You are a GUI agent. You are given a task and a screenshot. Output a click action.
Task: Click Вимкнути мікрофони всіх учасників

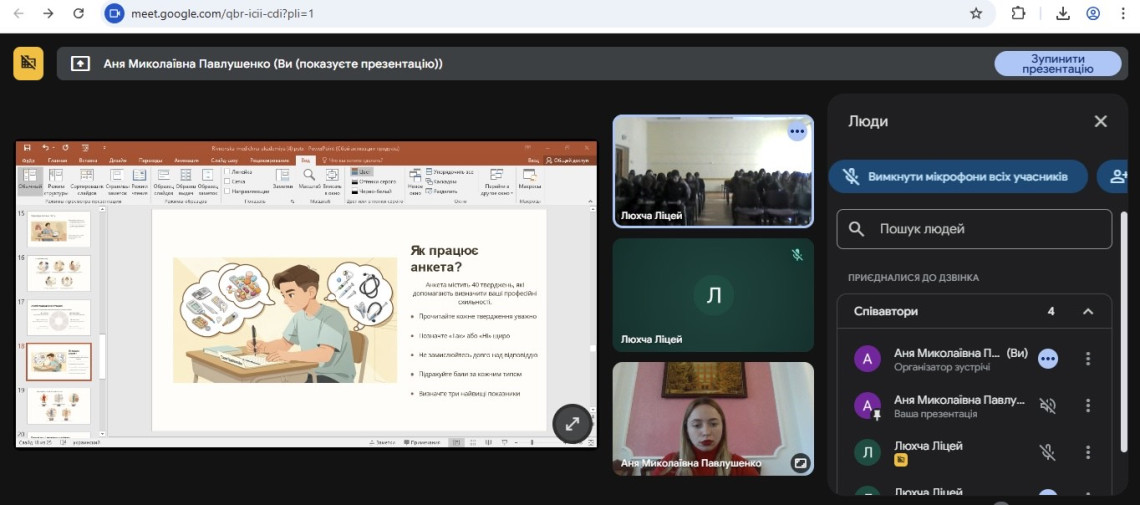(x=957, y=177)
